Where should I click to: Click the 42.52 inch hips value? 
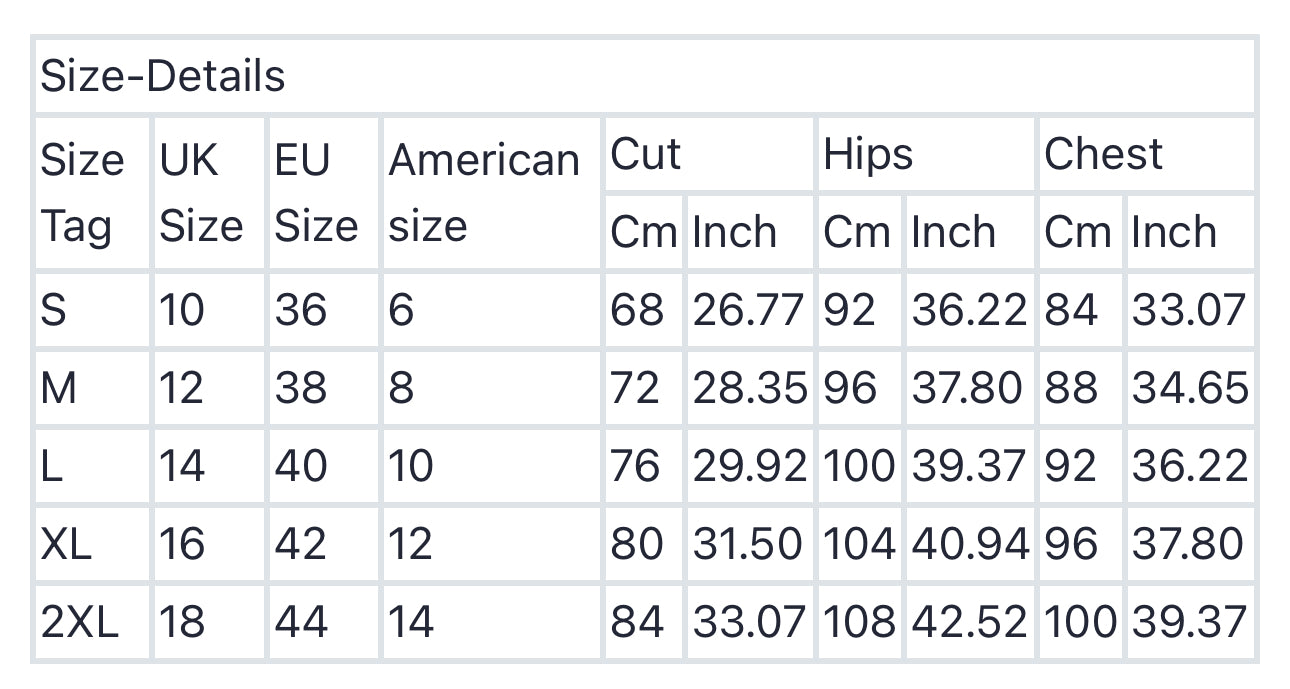[969, 622]
